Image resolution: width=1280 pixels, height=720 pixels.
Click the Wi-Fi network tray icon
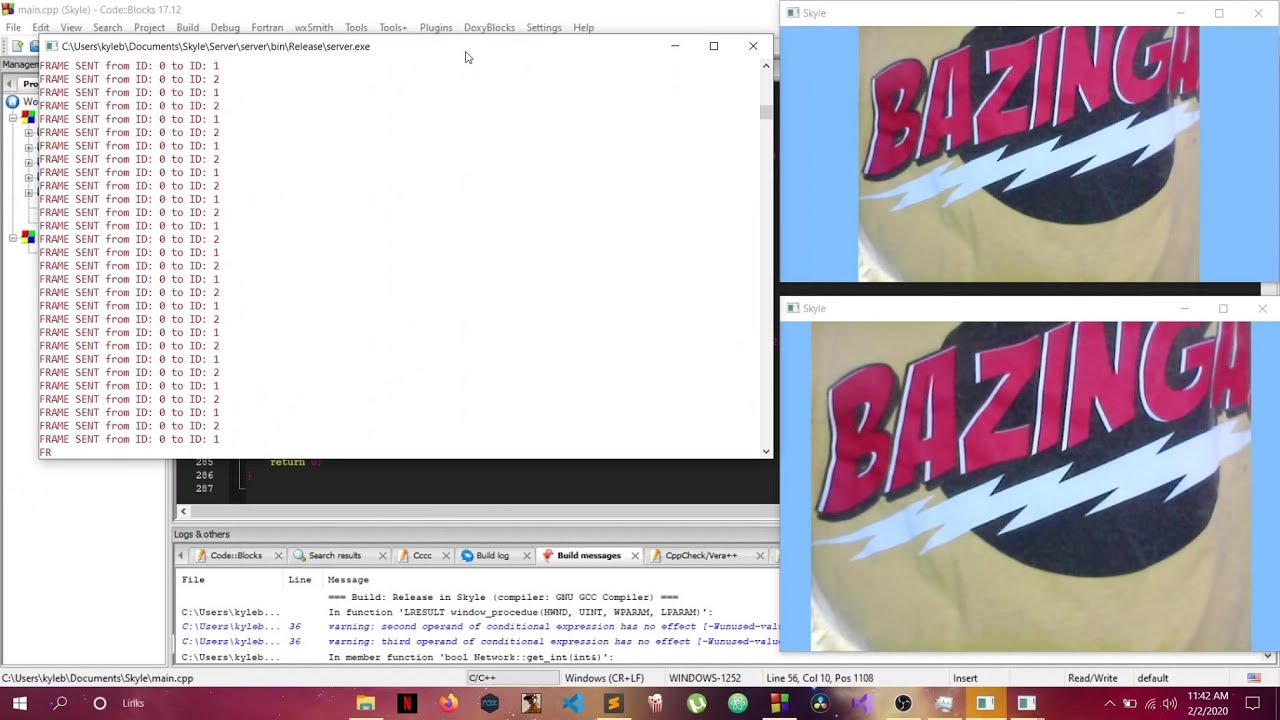[1150, 704]
